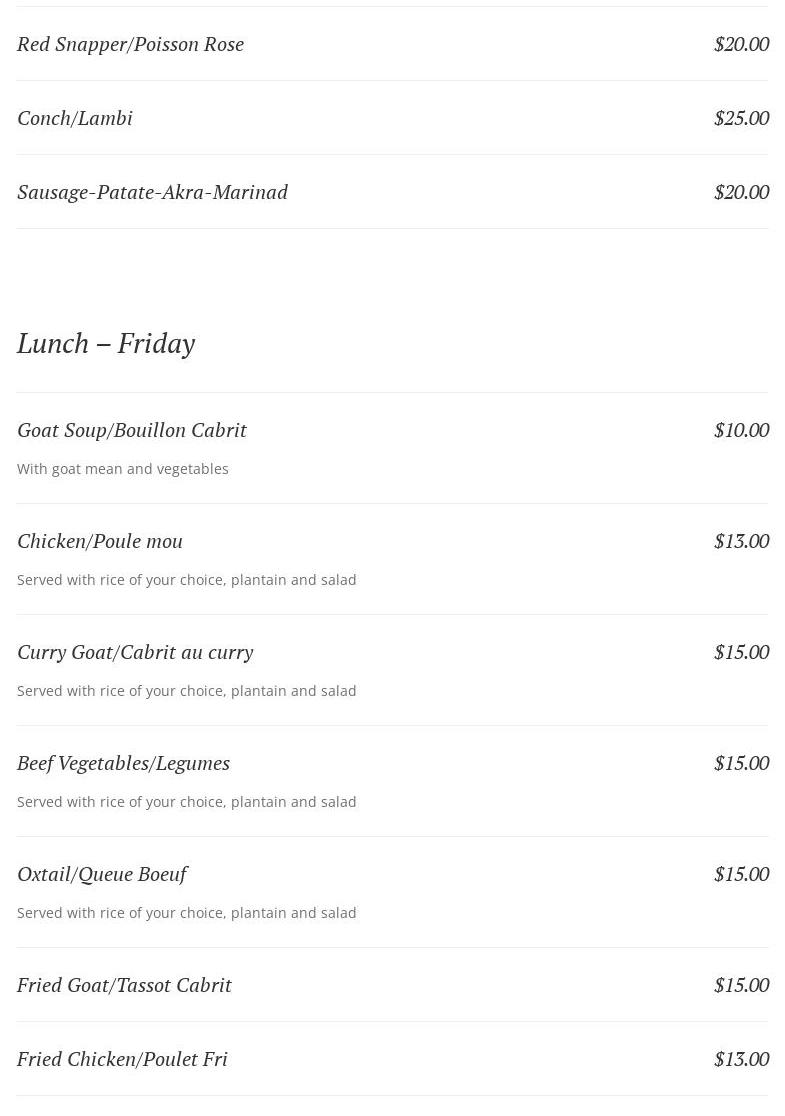
Task: Click the $20.00 Red Snapper price
Action: tap(742, 44)
